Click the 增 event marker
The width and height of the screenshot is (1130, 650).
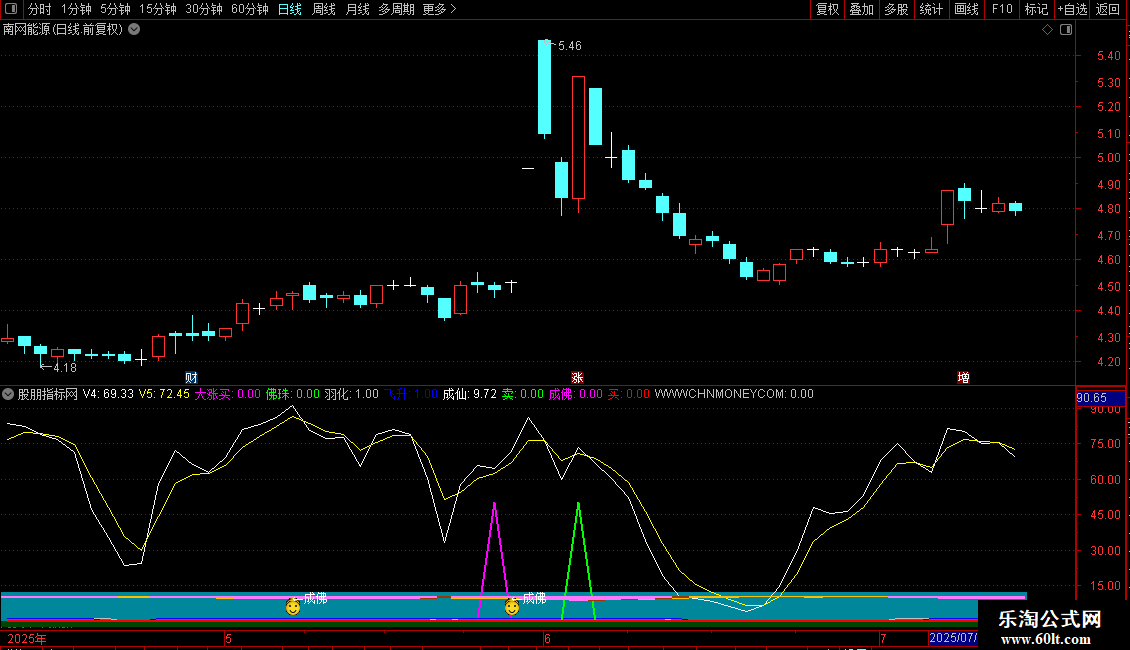963,378
